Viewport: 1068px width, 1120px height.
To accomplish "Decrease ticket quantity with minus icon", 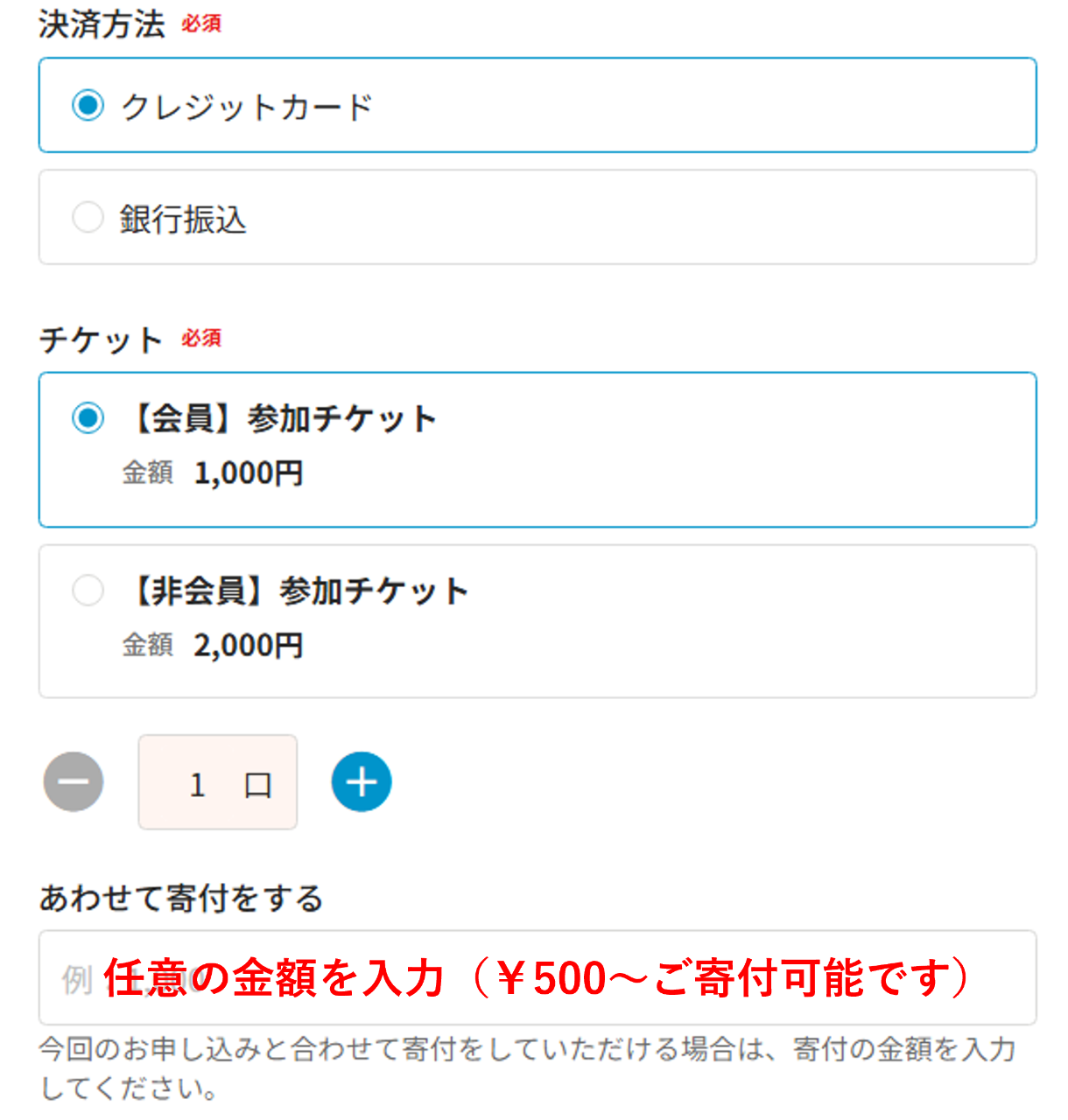I will coord(74,781).
